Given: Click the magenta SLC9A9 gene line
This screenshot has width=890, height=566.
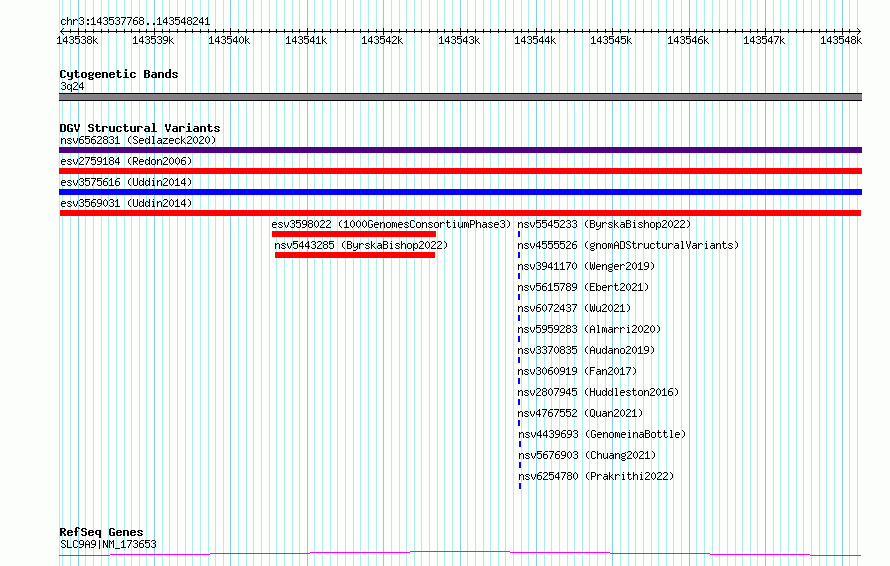Looking at the screenshot, I should click(460, 553).
